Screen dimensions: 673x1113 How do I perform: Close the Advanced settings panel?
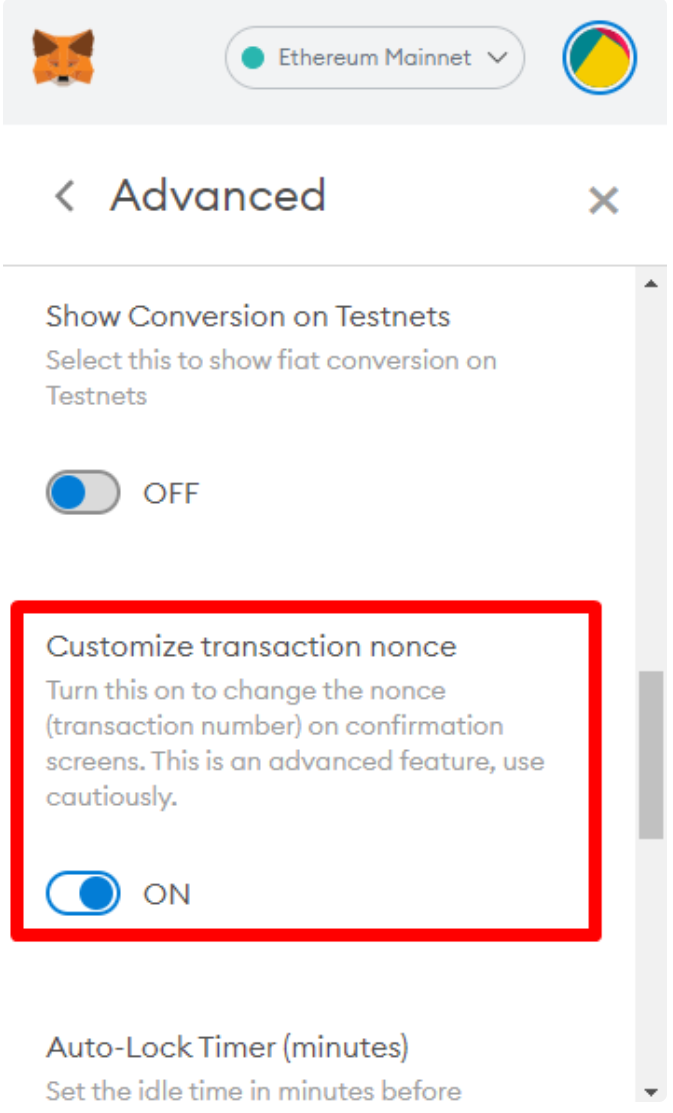click(603, 201)
